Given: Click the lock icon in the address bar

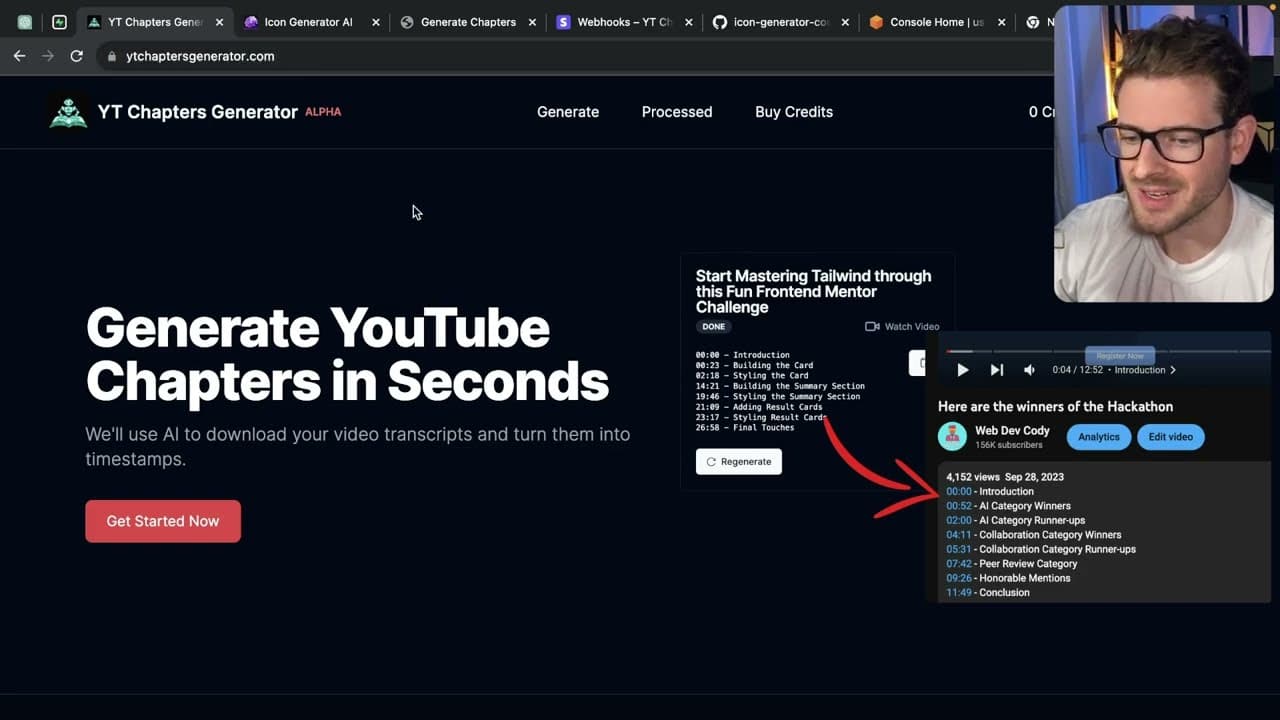Looking at the screenshot, I should coord(112,57).
